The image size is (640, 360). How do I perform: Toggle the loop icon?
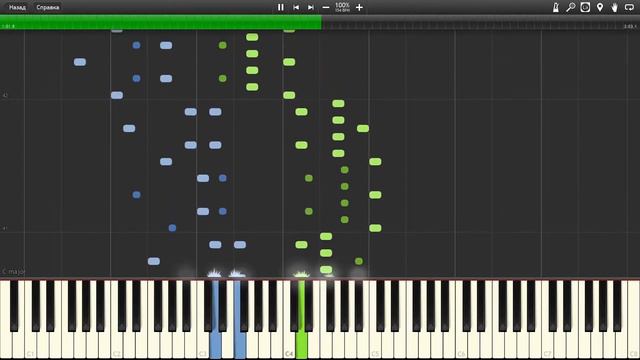tap(629, 7)
